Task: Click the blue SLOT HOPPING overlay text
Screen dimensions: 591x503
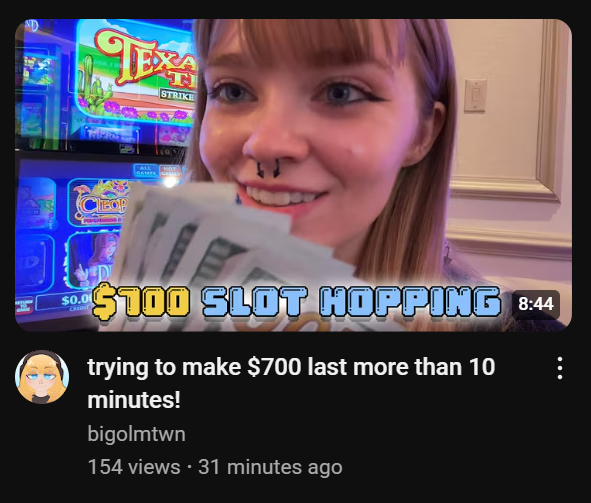Action: coord(351,301)
